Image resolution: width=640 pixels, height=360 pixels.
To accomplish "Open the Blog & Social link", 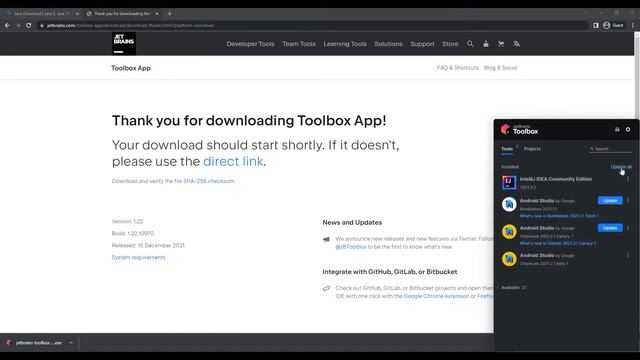I will 500,68.
